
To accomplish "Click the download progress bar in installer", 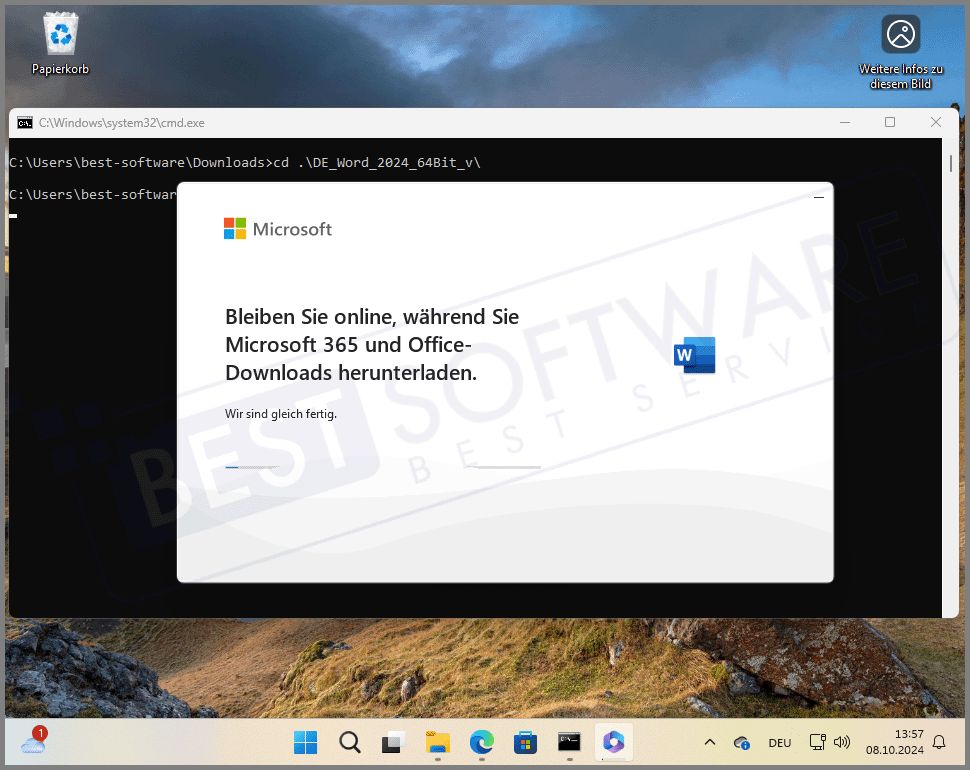I will click(383, 467).
